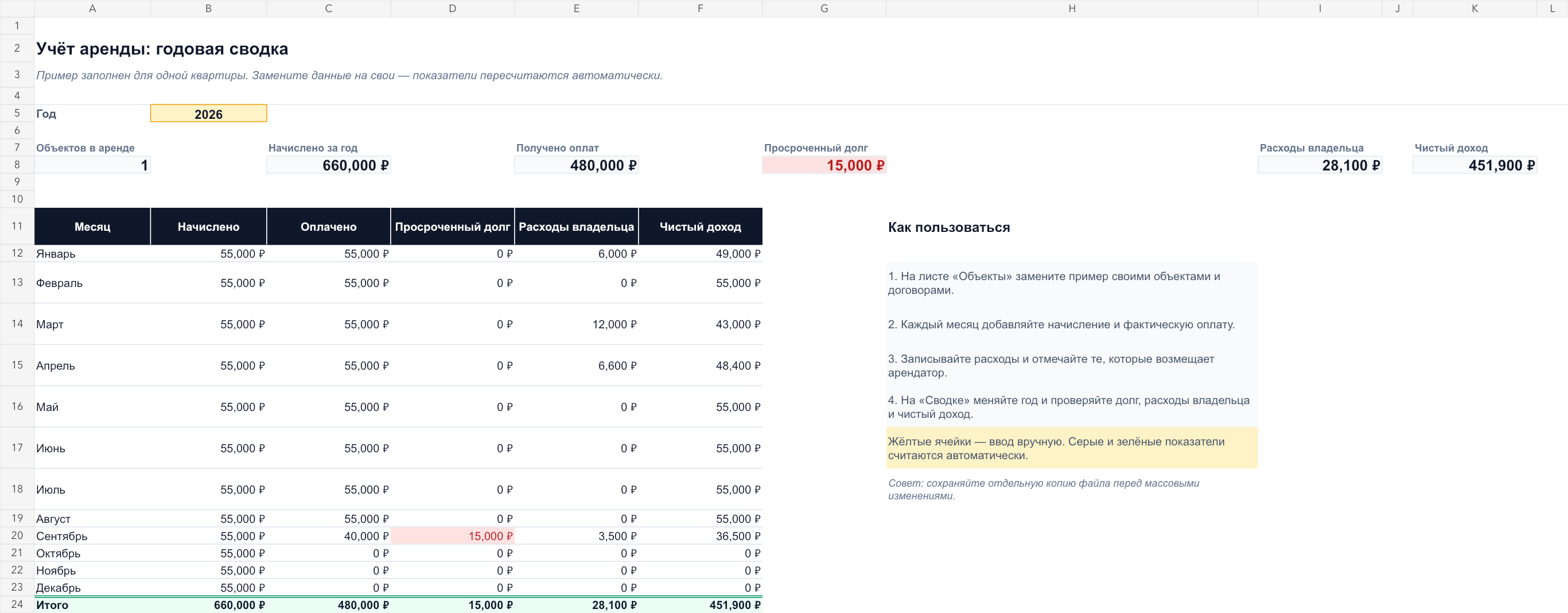Select April net income 48,400 ₽
This screenshot has height=613, width=1568.
tap(700, 366)
